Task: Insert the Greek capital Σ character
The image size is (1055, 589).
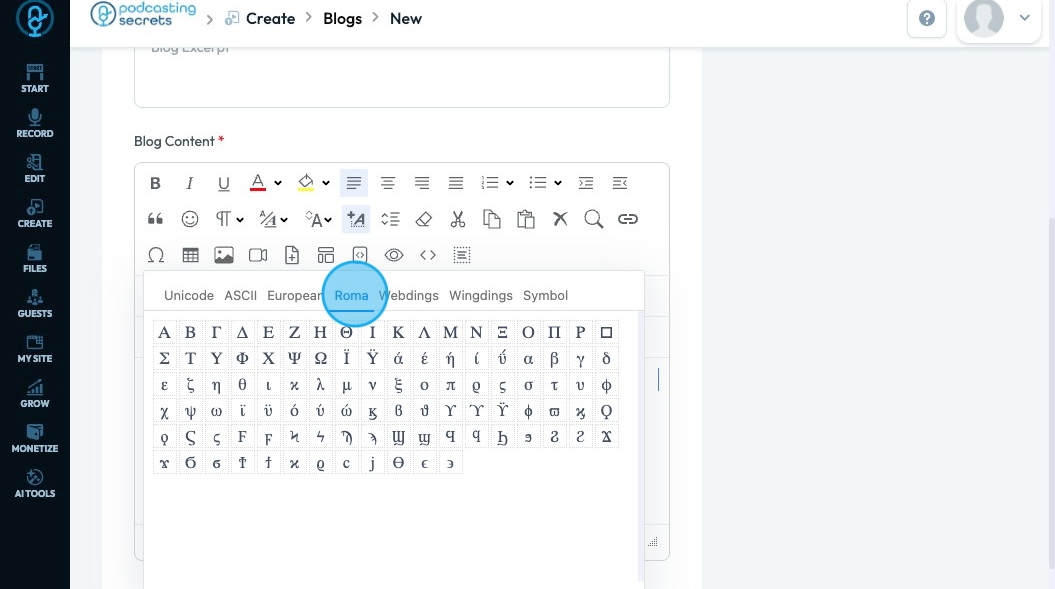Action: pos(164,359)
